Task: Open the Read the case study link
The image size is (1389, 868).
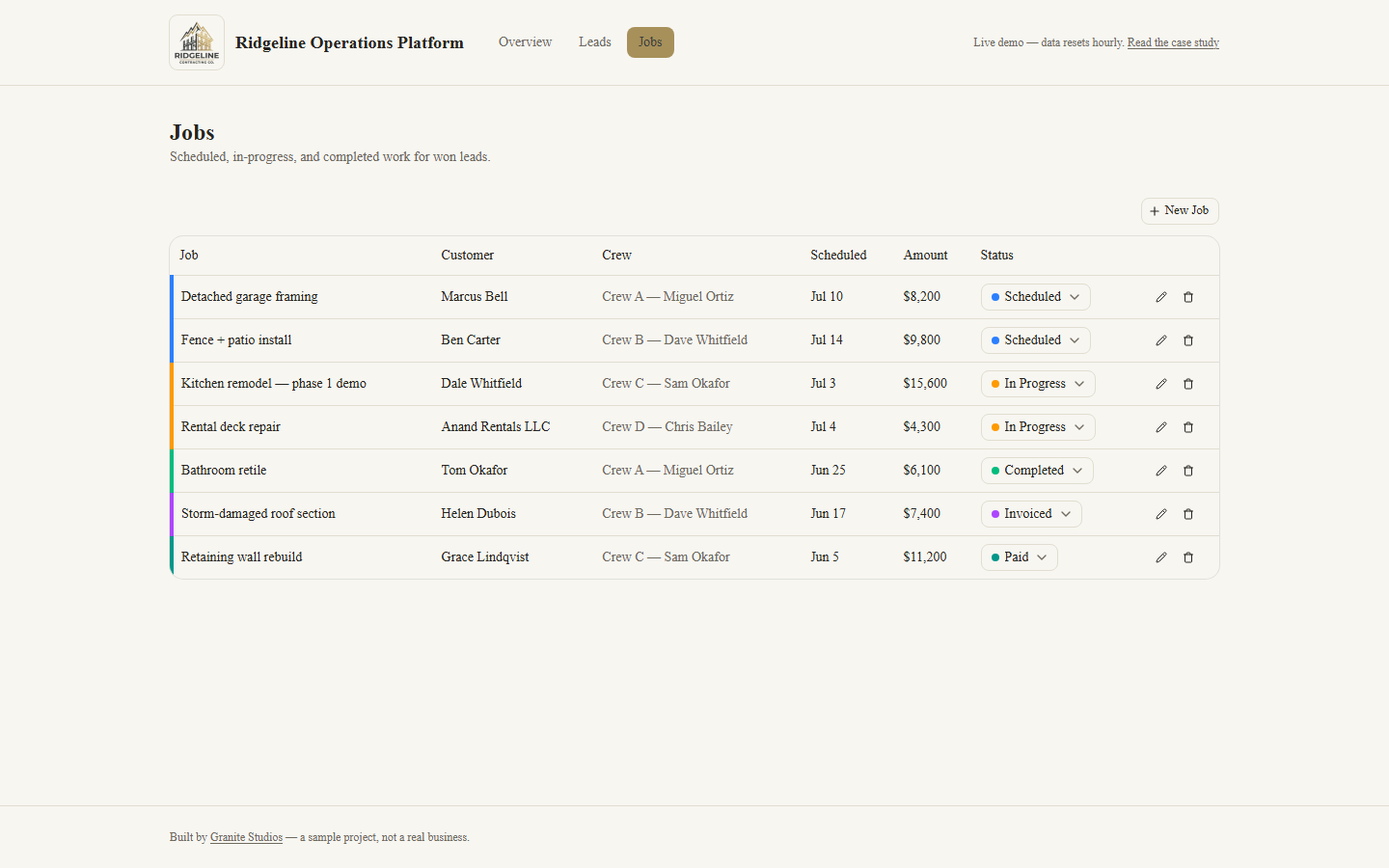Action: point(1173,42)
